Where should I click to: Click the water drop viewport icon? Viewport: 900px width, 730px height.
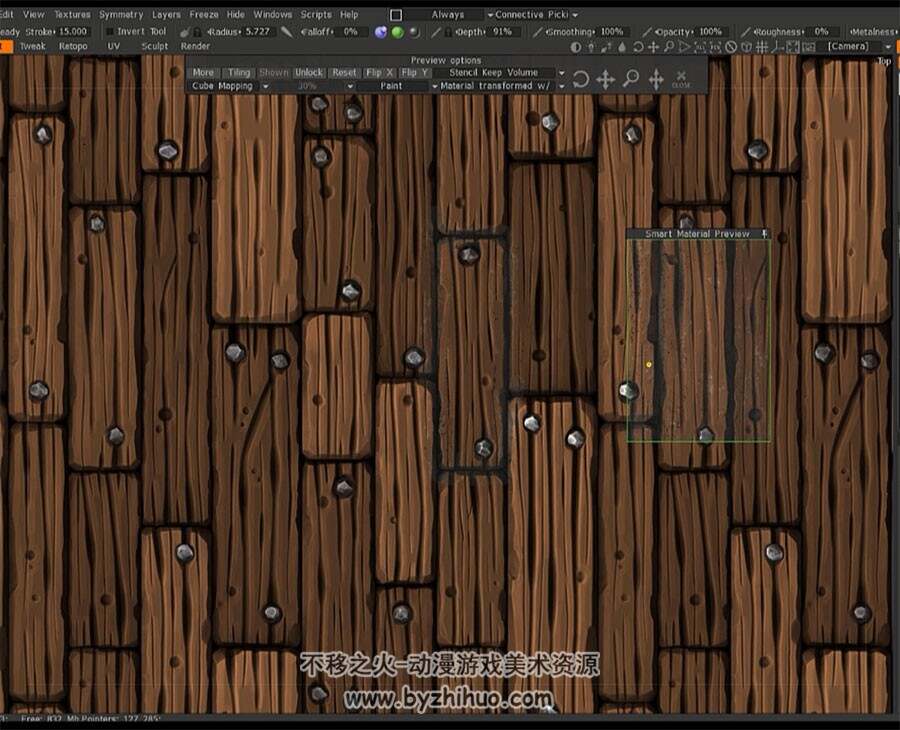pos(622,47)
